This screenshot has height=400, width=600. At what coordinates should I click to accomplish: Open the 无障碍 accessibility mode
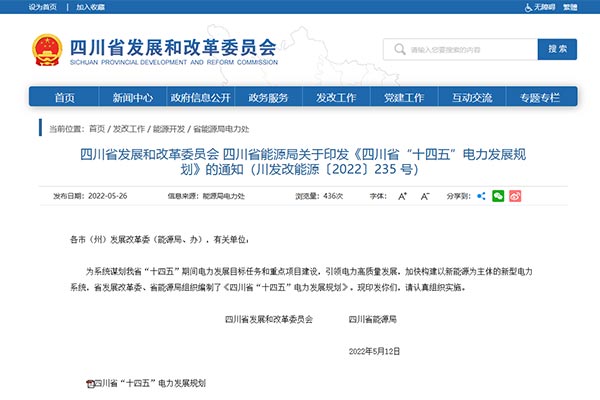tap(544, 7)
